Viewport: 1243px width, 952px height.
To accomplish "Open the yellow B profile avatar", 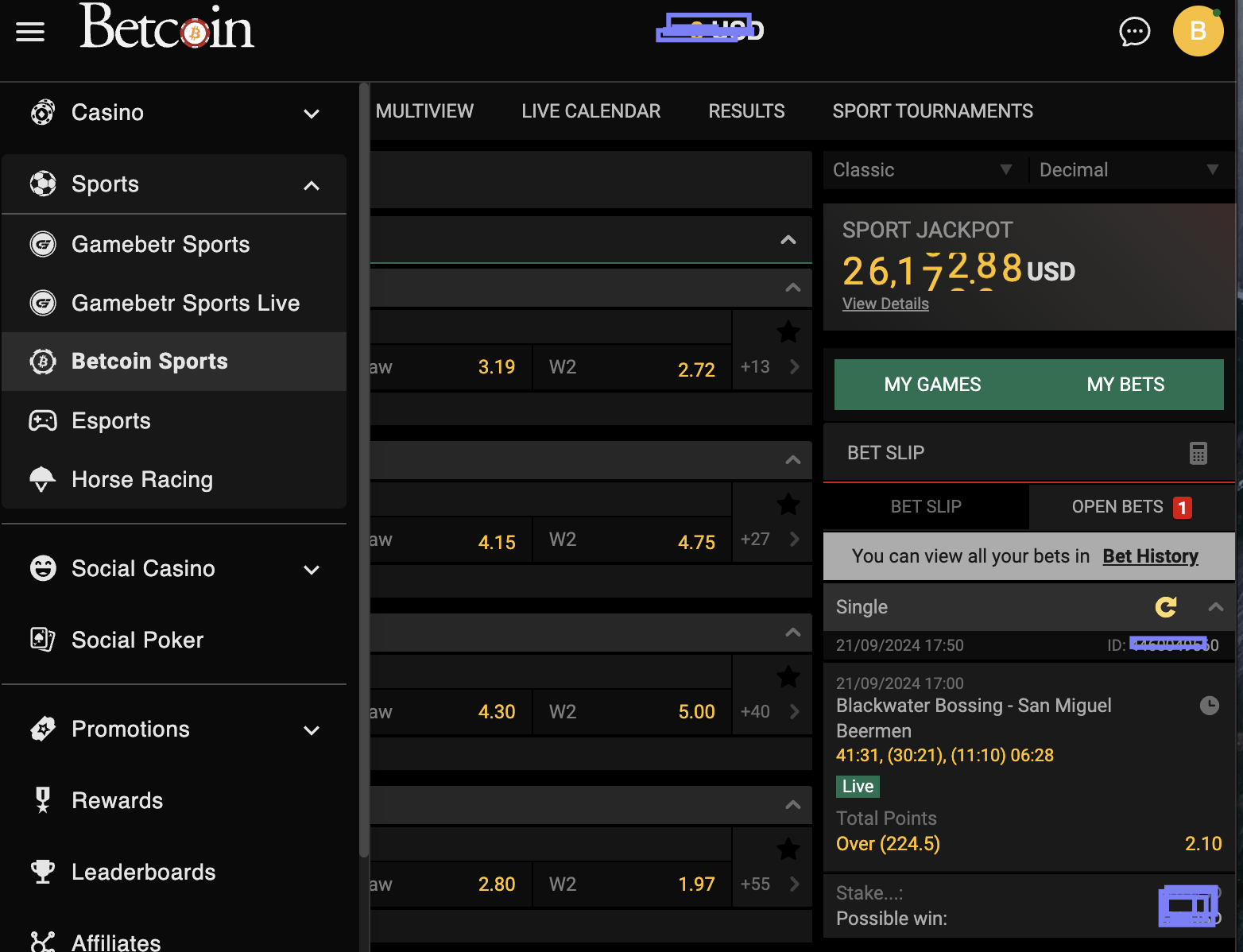I will 1198,31.
